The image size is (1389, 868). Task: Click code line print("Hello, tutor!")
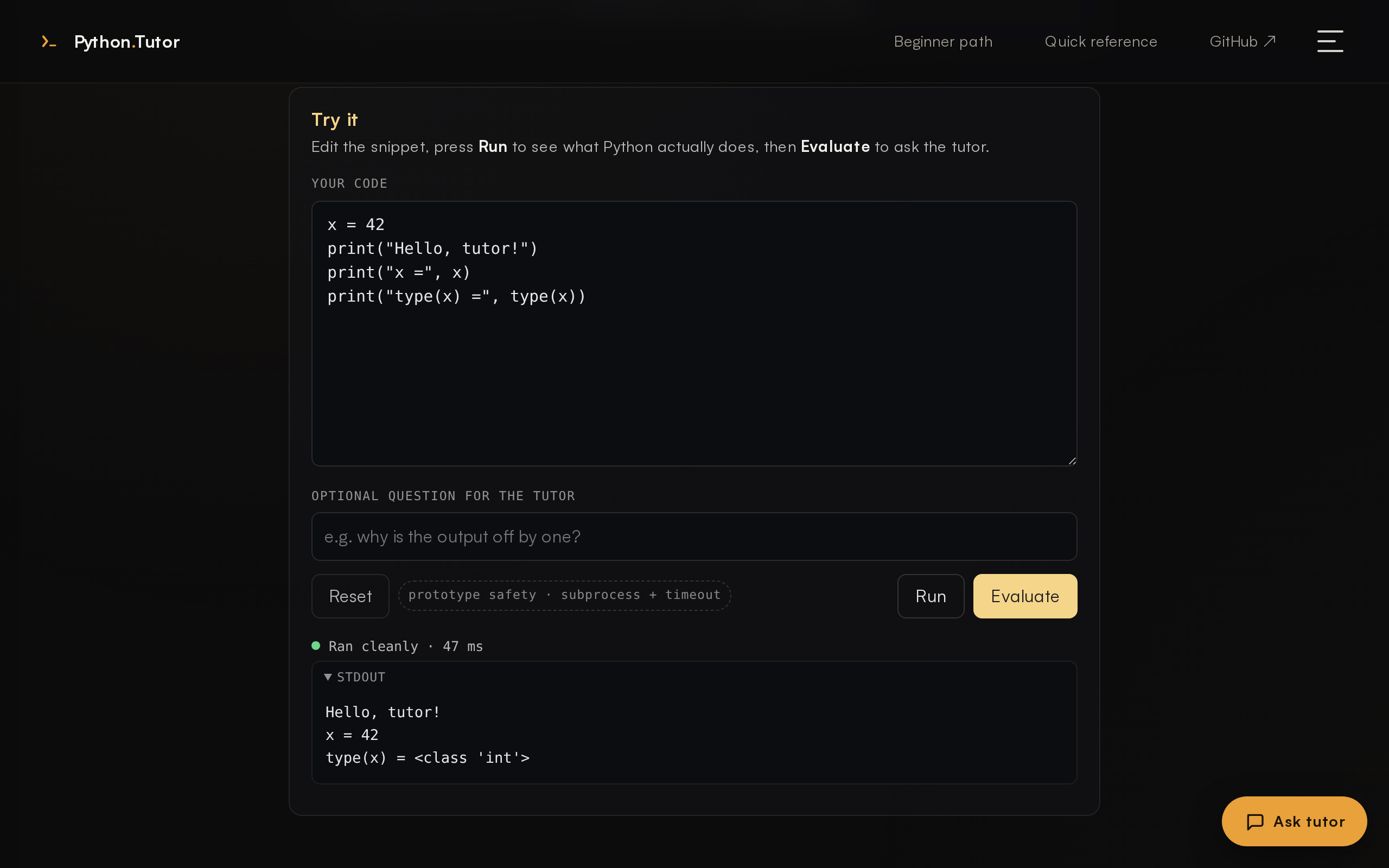tap(432, 248)
